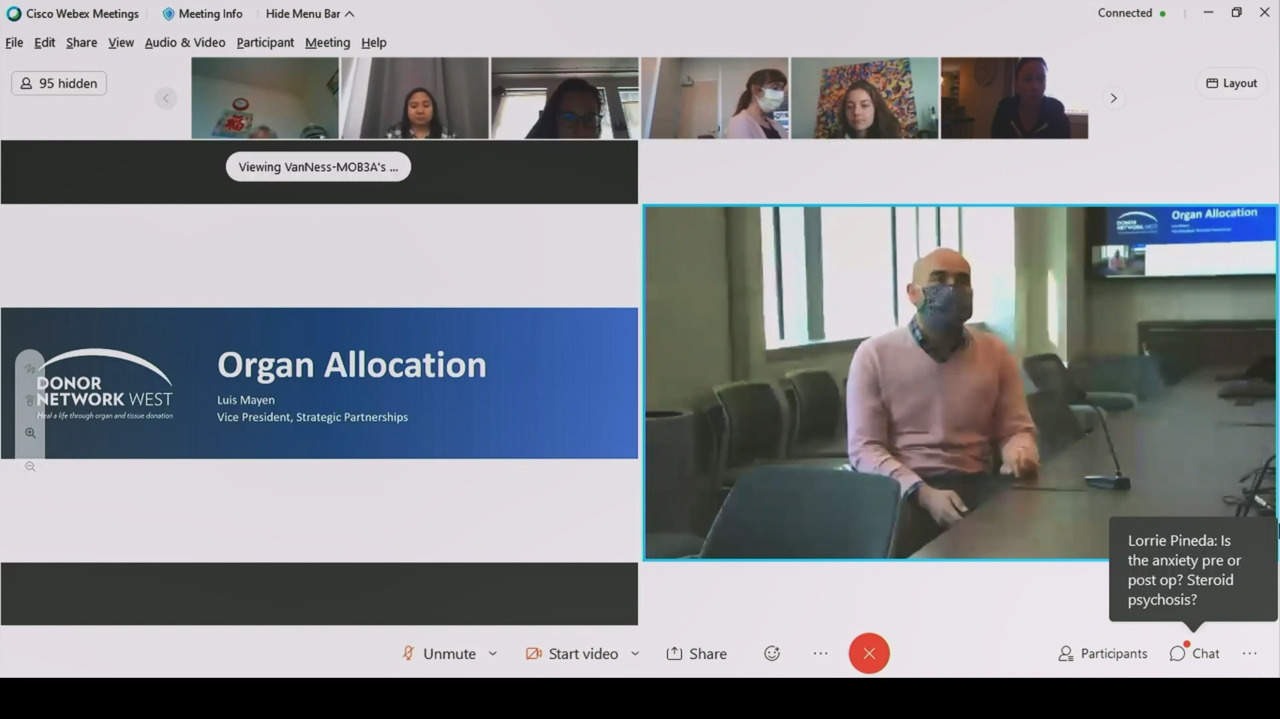Expand audio options arrow beside Unmute
This screenshot has height=719, width=1280.
(x=493, y=654)
